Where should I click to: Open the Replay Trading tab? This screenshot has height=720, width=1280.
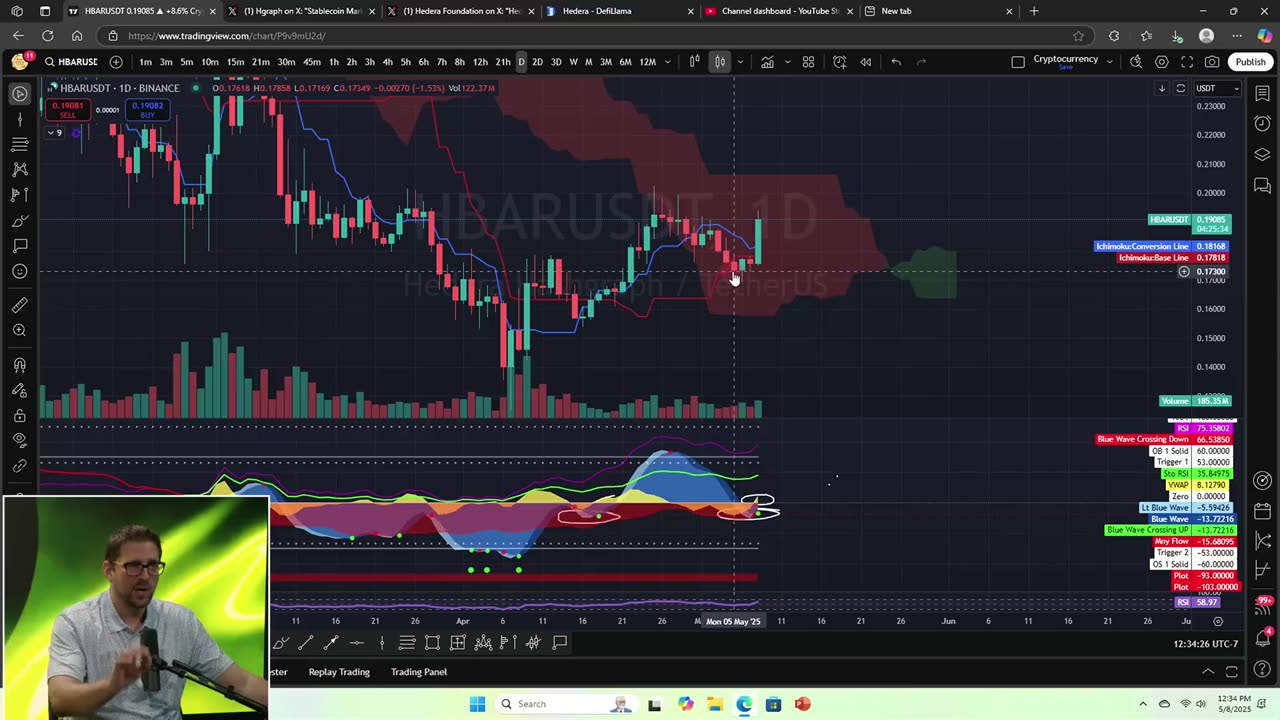pyautogui.click(x=339, y=672)
